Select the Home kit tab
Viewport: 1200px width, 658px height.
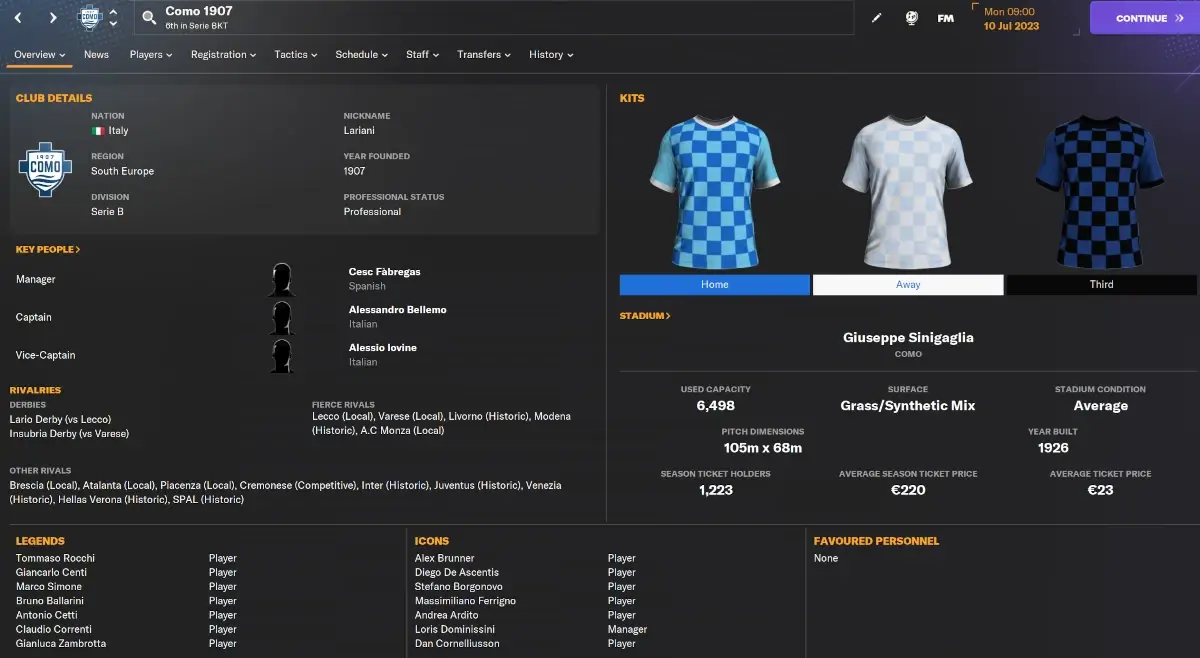pos(715,285)
